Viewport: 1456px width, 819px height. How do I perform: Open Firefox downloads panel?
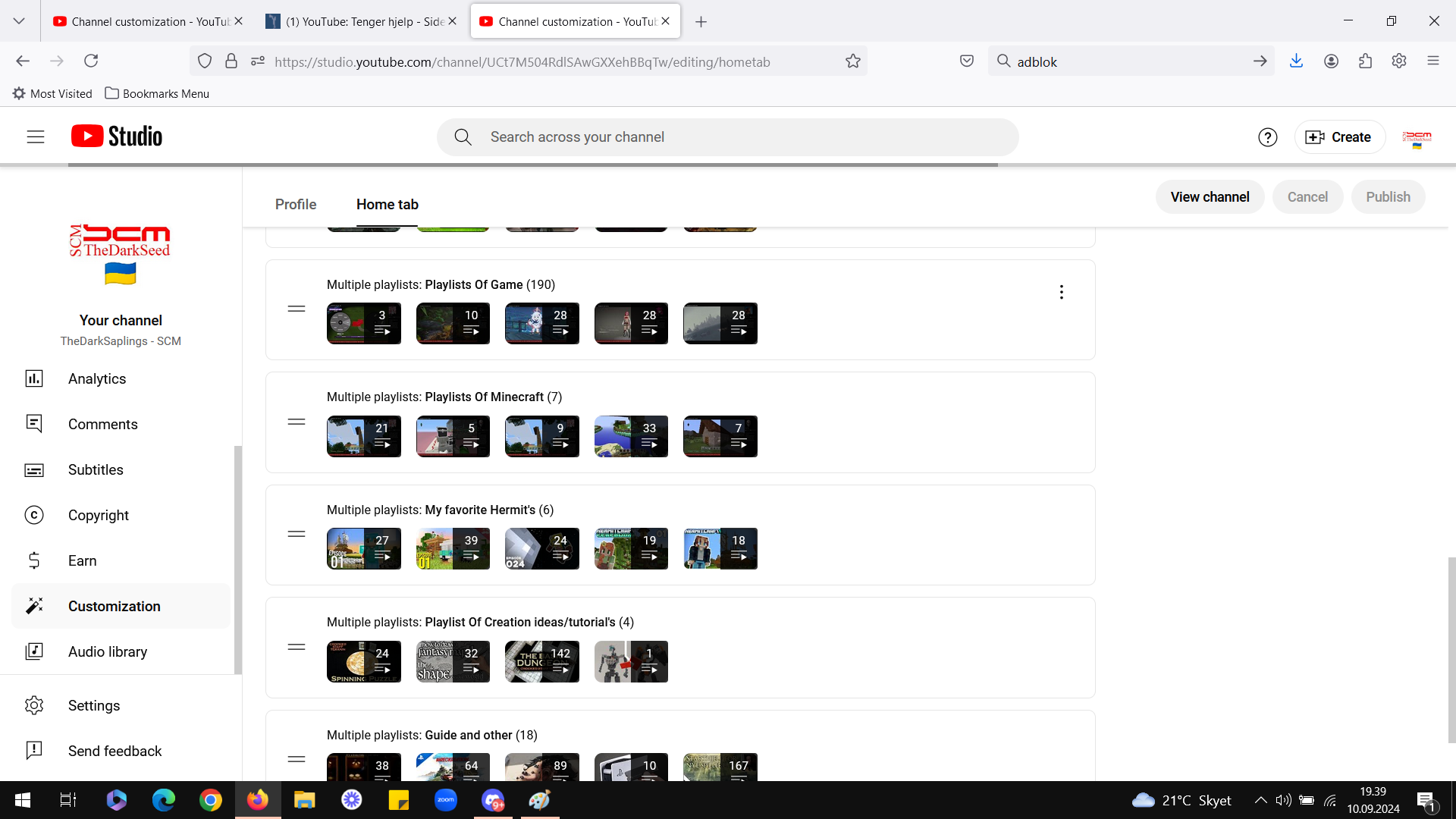(1296, 61)
